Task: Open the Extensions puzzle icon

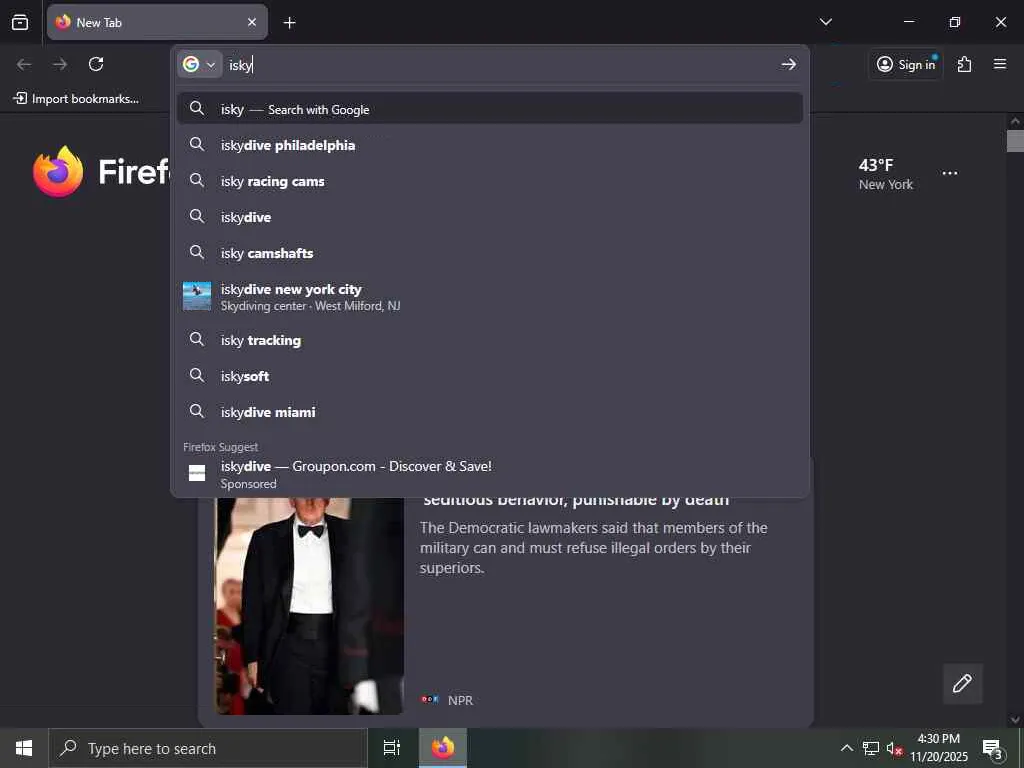Action: tap(965, 64)
